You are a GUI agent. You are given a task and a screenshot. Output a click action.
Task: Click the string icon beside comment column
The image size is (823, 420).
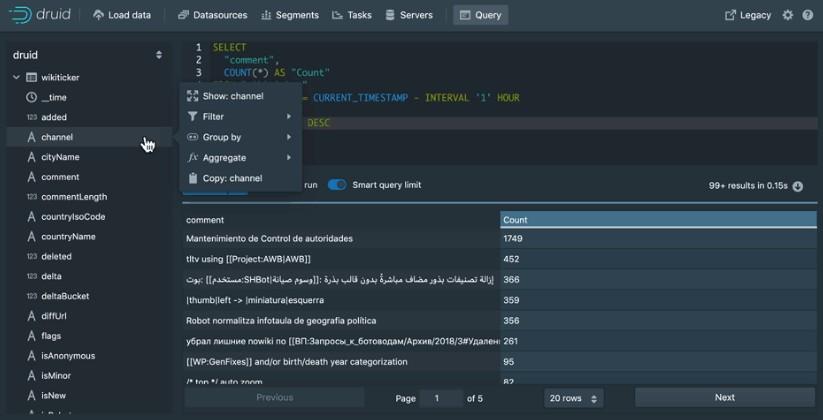[x=31, y=177]
